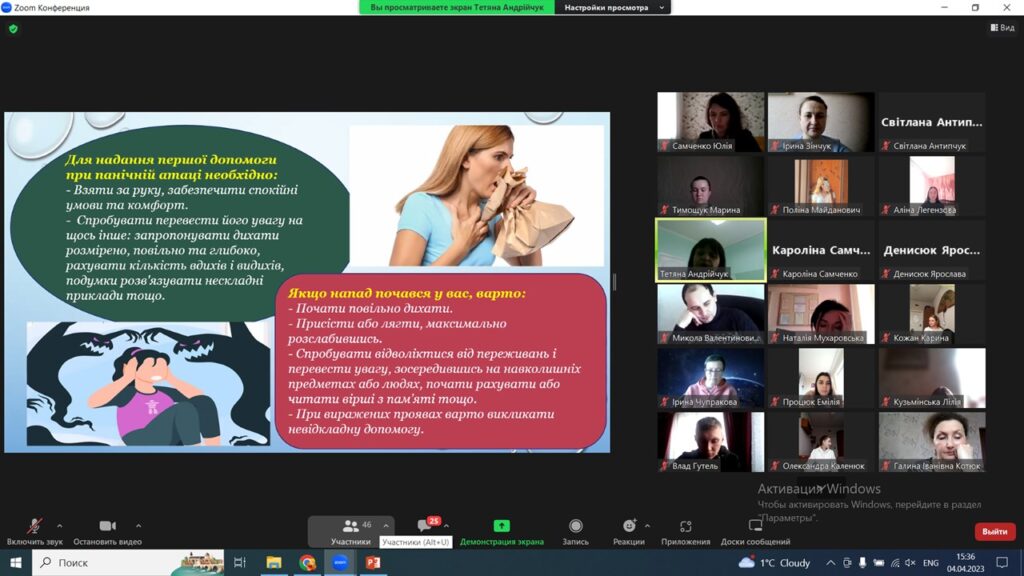This screenshot has width=1024, height=576.
Task: Start recording with the Запись button
Action: pyautogui.click(x=575, y=527)
